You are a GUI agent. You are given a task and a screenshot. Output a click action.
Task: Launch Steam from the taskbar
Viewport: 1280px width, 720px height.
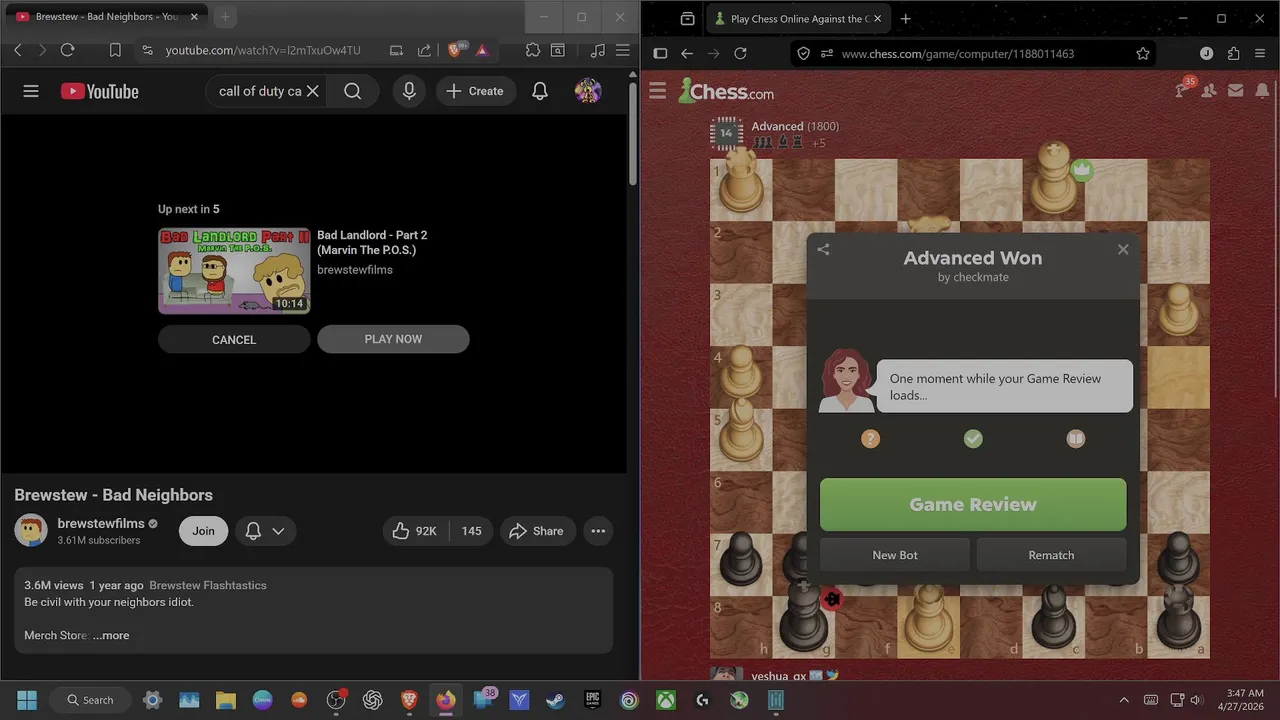(x=555, y=700)
